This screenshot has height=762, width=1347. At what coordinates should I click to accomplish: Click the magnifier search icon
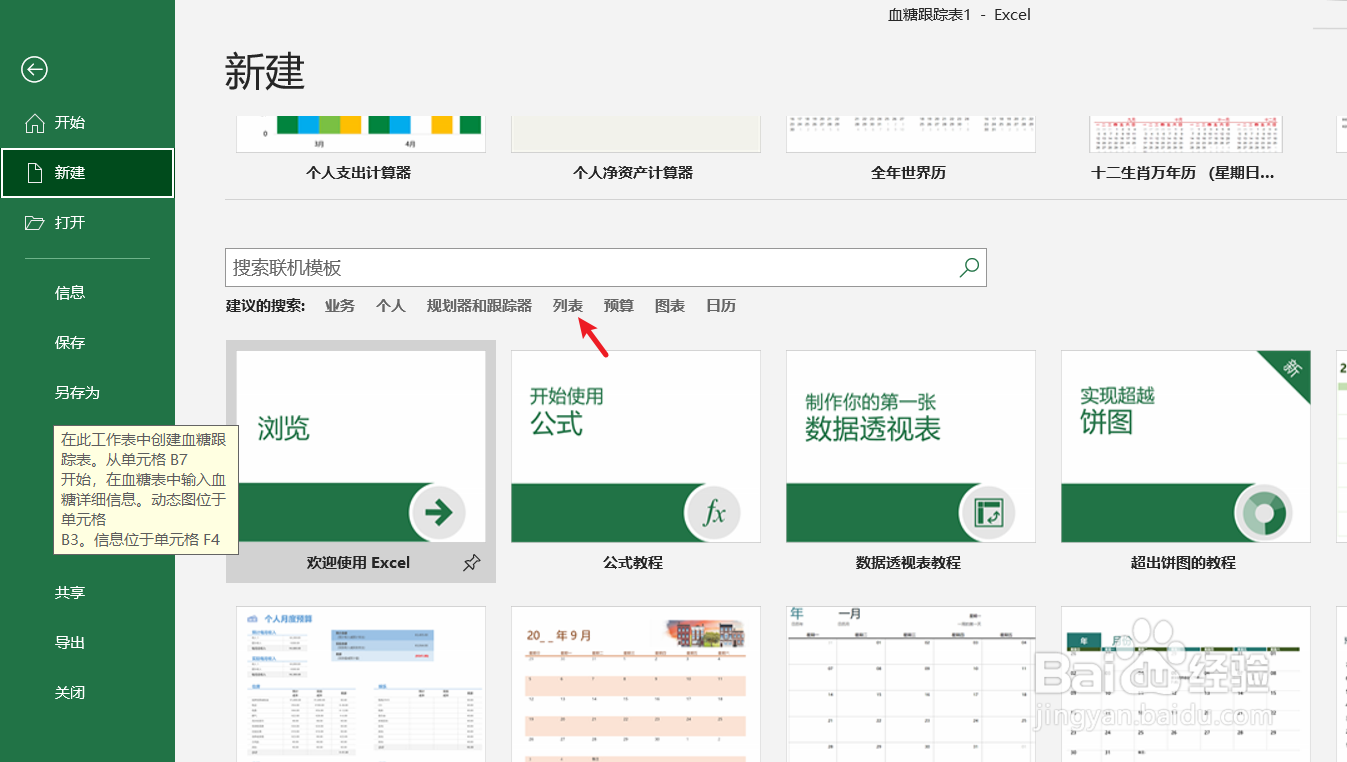(x=969, y=267)
